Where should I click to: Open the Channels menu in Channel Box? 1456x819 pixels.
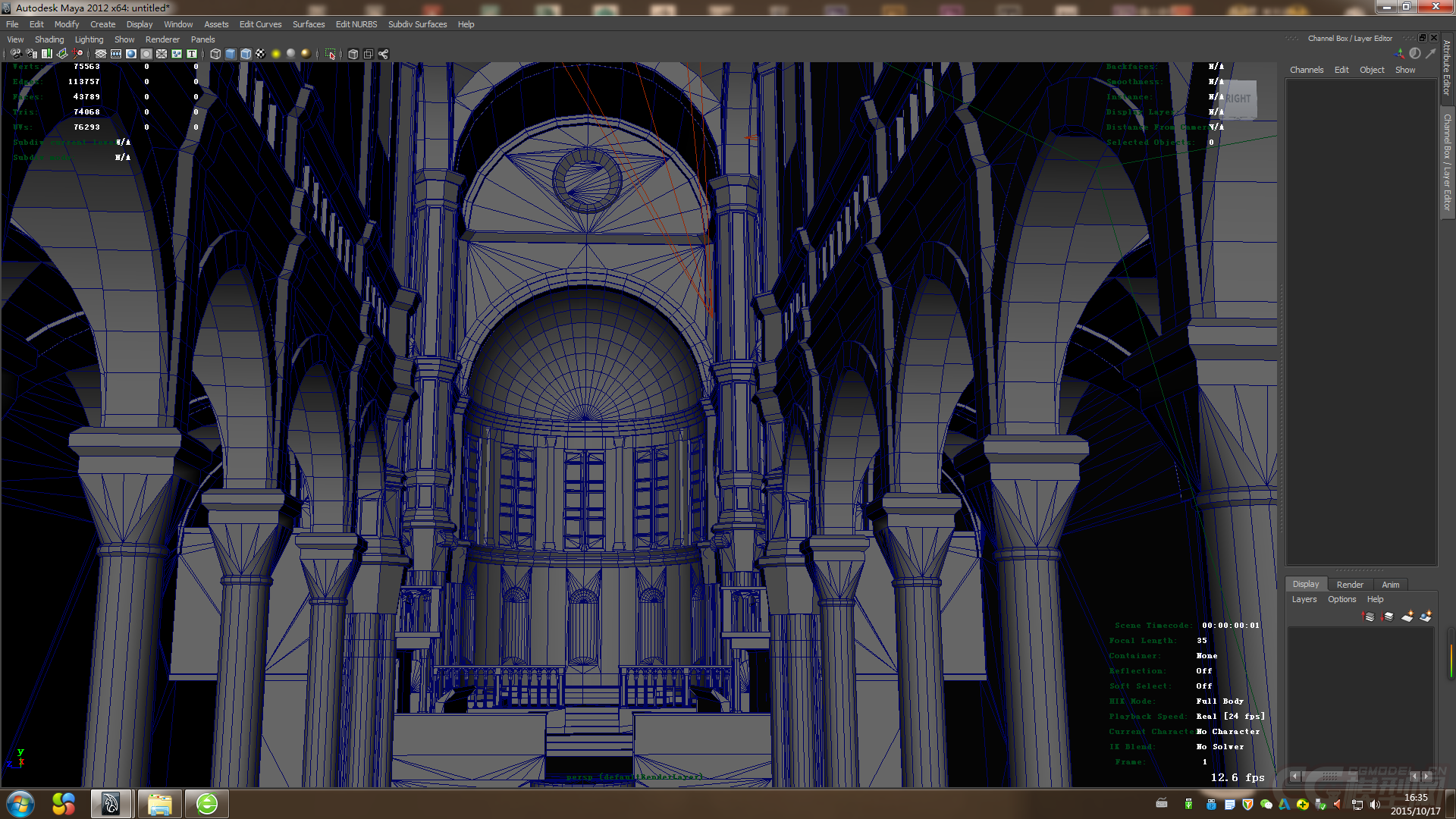[1307, 70]
